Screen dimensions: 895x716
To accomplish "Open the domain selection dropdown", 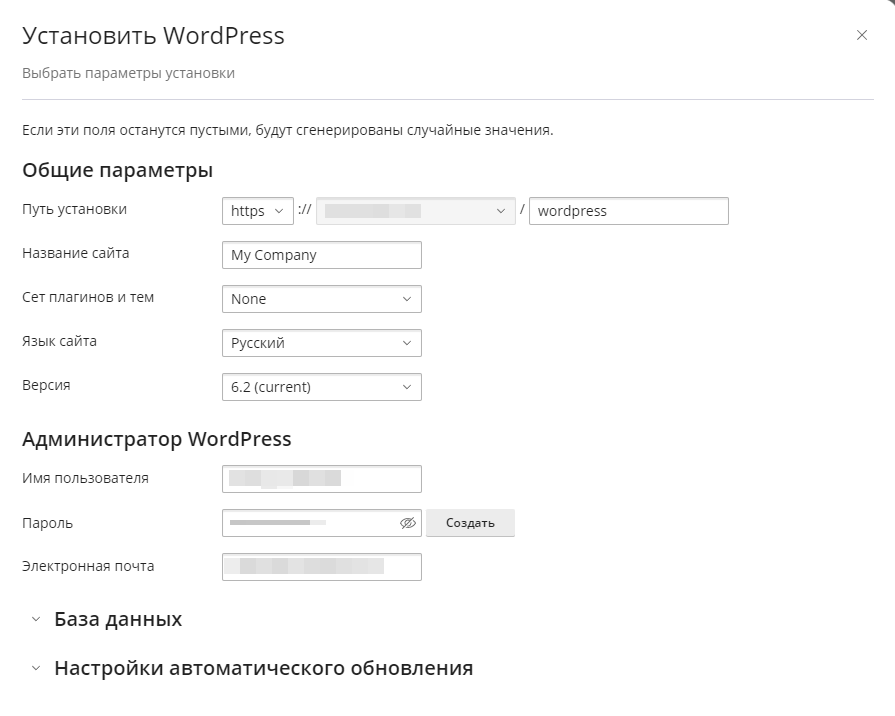I will (416, 211).
